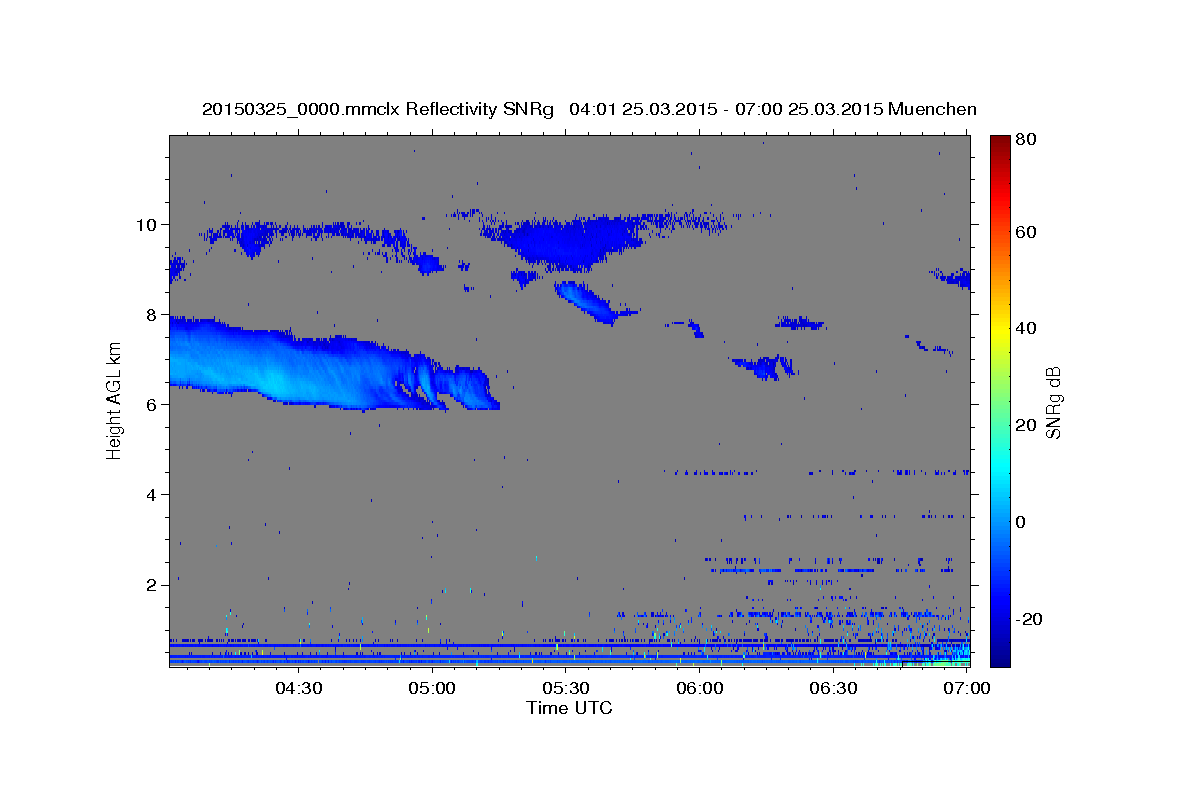Click the colorbar label '0'
The image size is (1200, 800).
pyautogui.click(x=1021, y=521)
